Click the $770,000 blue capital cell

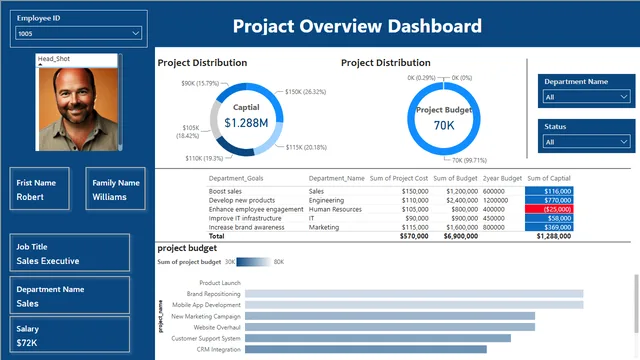549,200
